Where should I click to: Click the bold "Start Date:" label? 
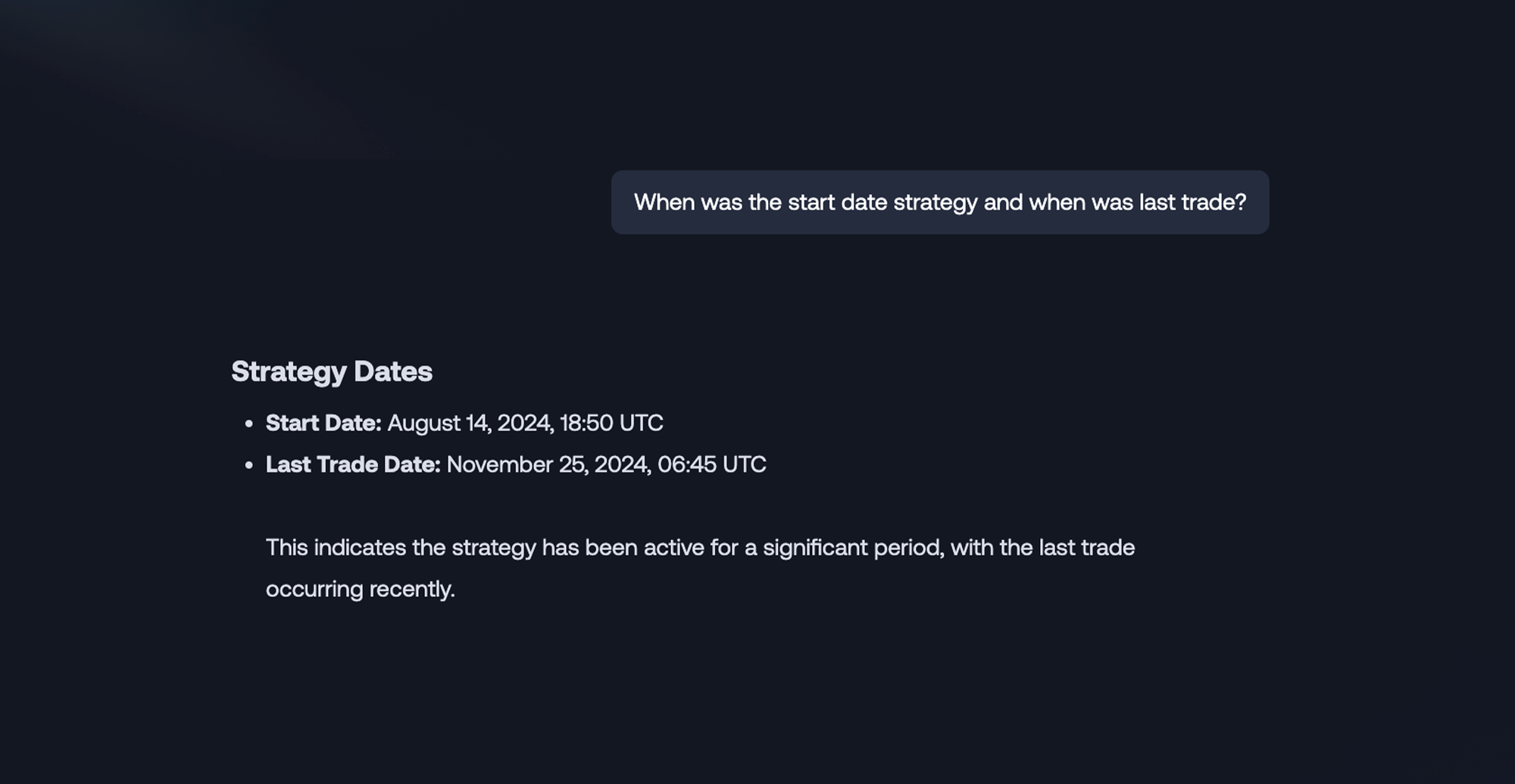click(x=323, y=423)
